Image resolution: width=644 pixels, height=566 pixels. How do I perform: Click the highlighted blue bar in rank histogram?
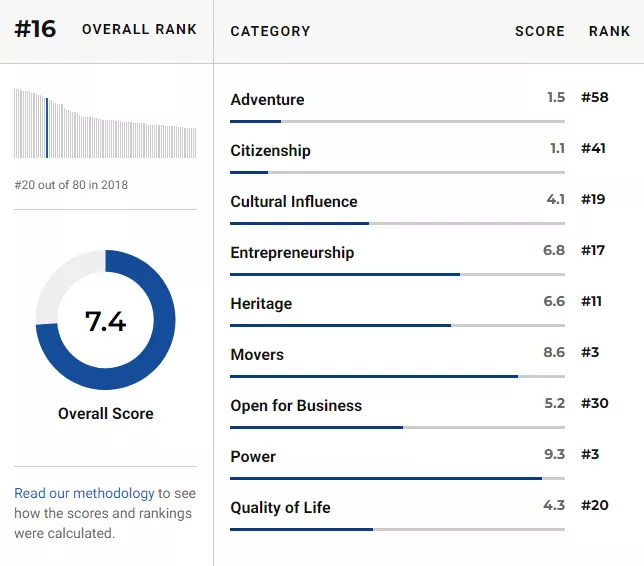pyautogui.click(x=46, y=128)
